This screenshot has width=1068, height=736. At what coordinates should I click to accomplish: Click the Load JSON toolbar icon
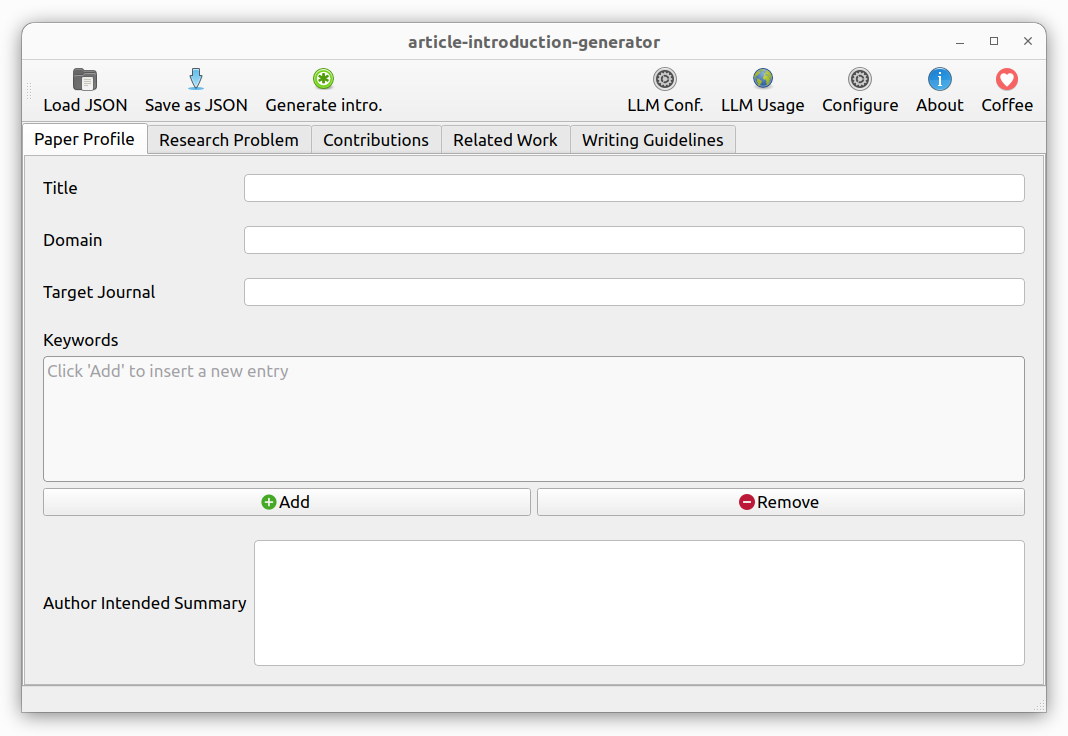[85, 80]
